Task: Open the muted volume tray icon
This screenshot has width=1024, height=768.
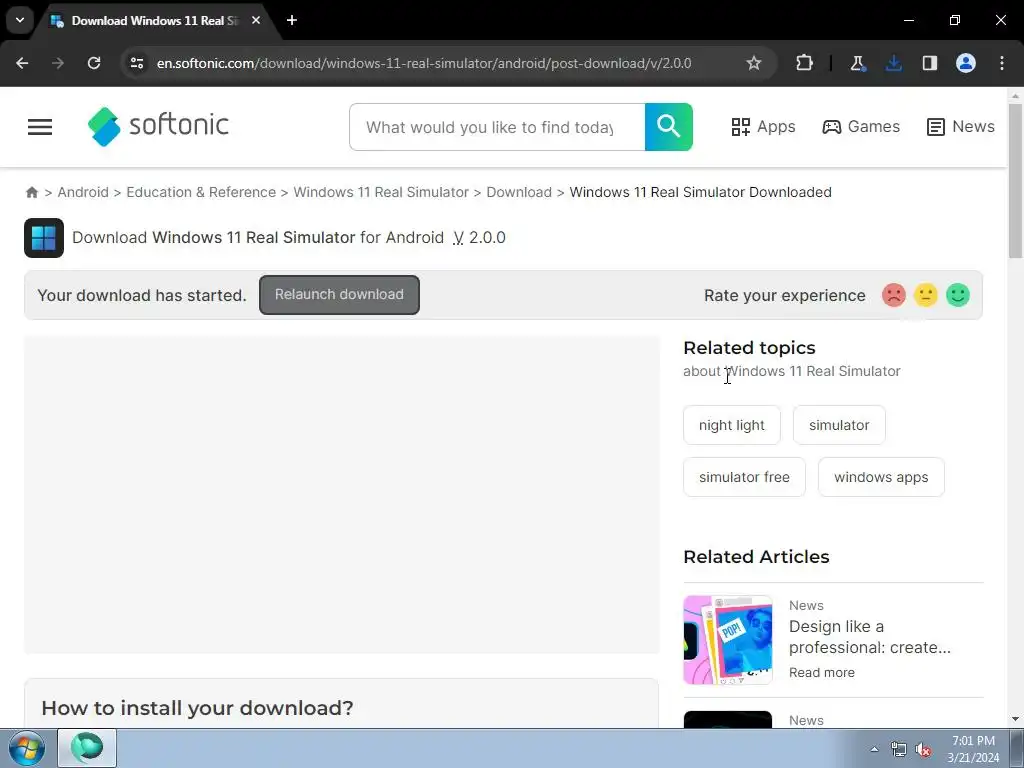Action: click(923, 749)
